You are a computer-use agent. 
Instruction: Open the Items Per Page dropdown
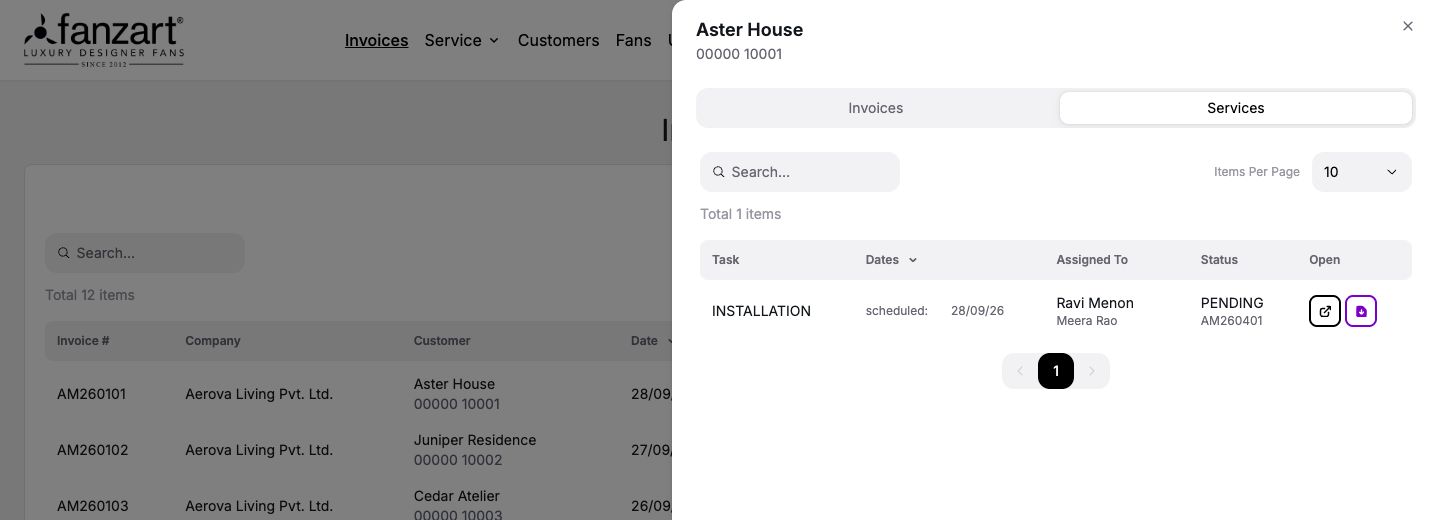(1362, 172)
